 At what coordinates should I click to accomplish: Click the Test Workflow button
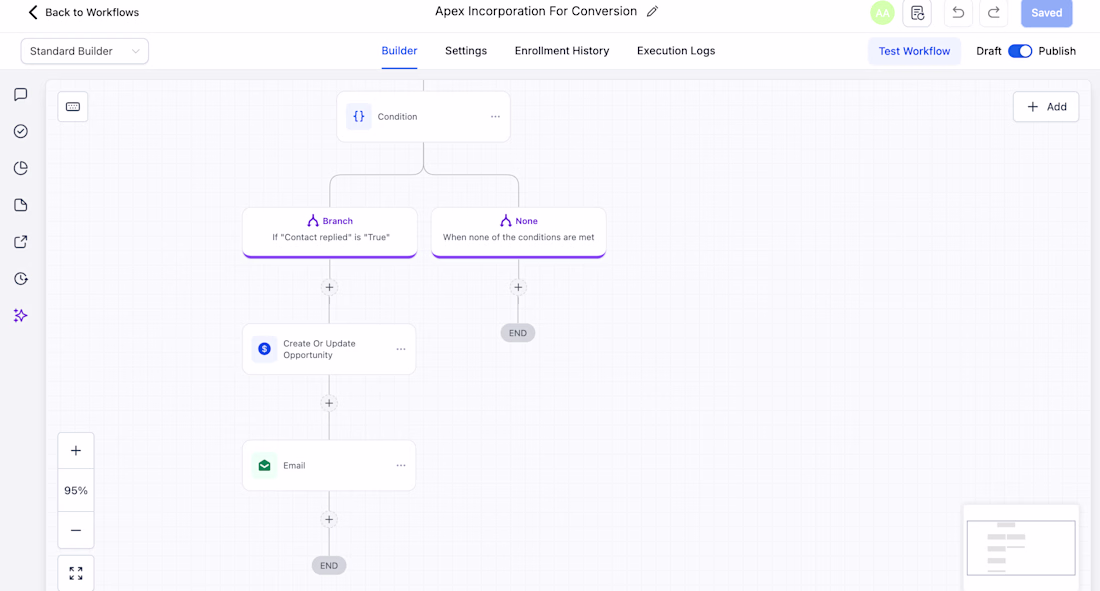click(914, 51)
